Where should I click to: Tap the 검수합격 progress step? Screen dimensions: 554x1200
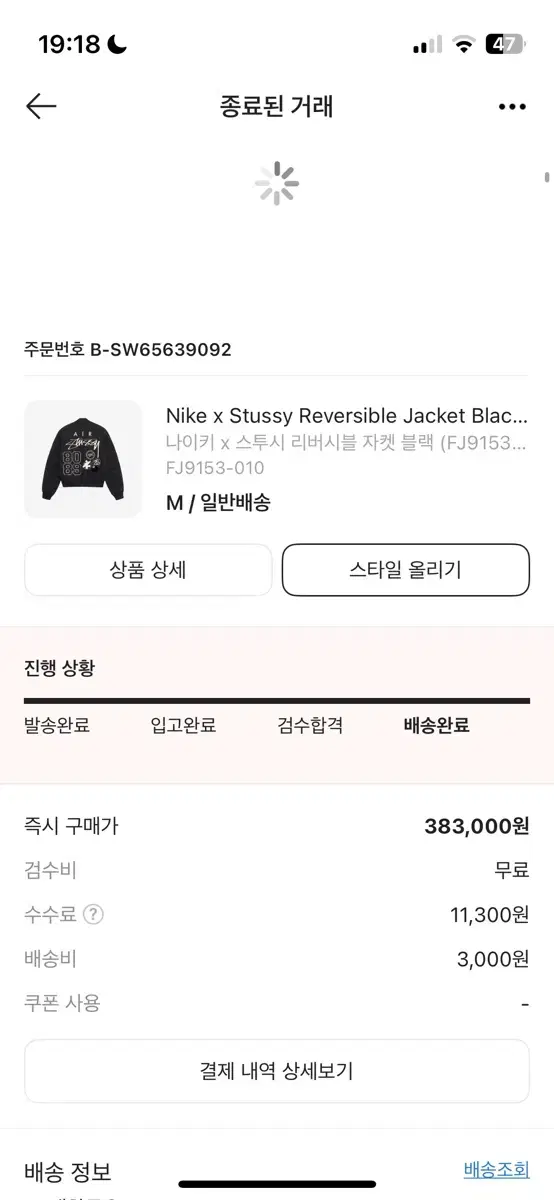[310, 726]
